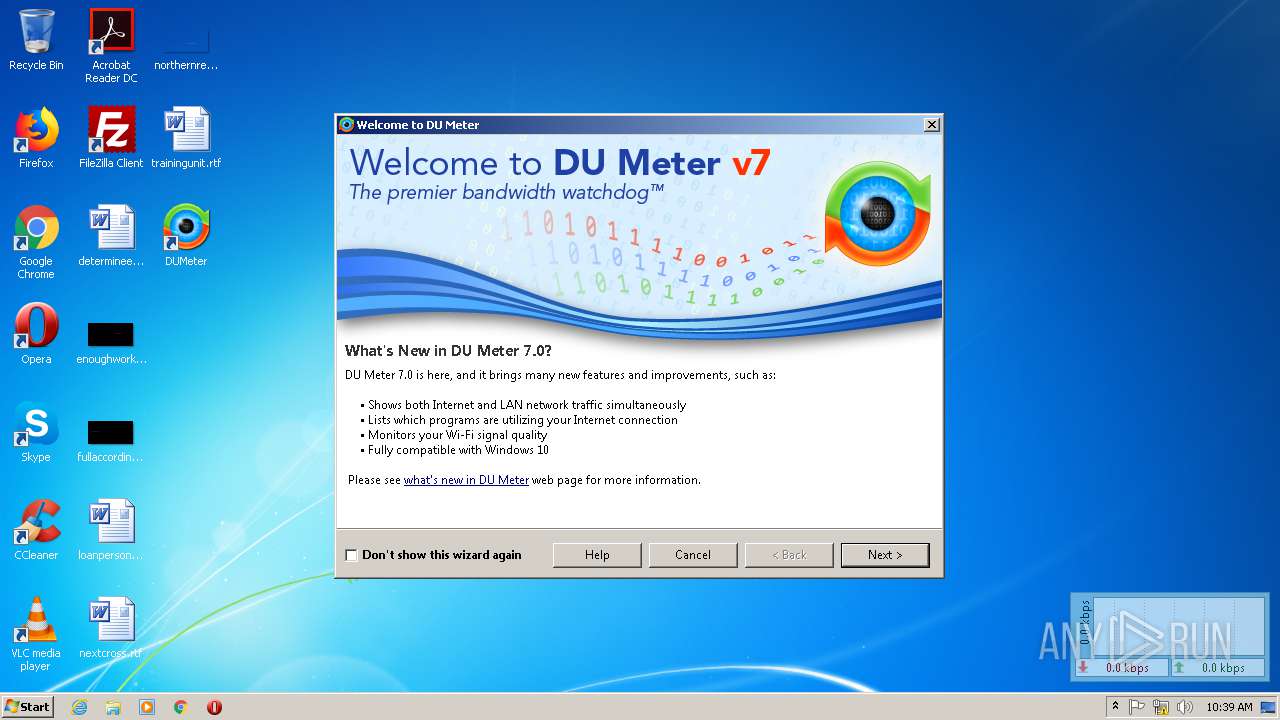Enable Don't show this wizard again
Screen dimensions: 1280x720
(x=351, y=555)
